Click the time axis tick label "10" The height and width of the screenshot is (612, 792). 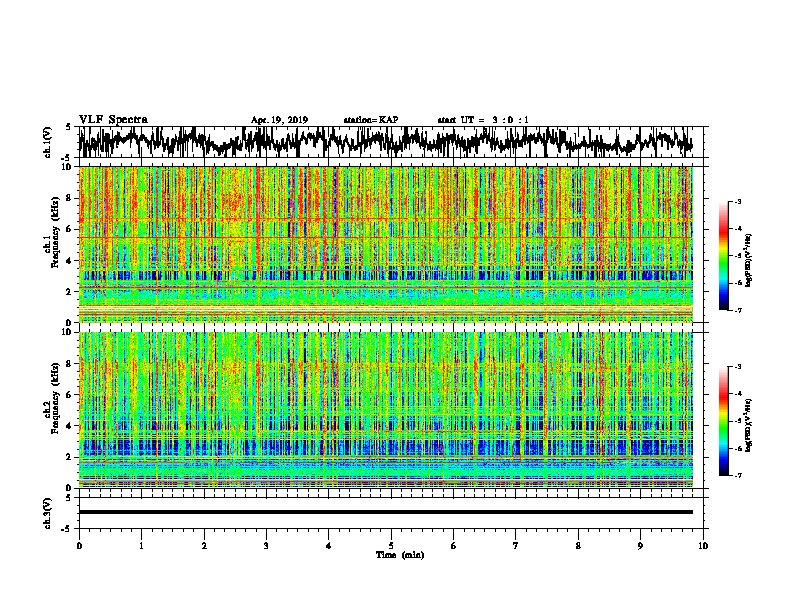click(703, 546)
